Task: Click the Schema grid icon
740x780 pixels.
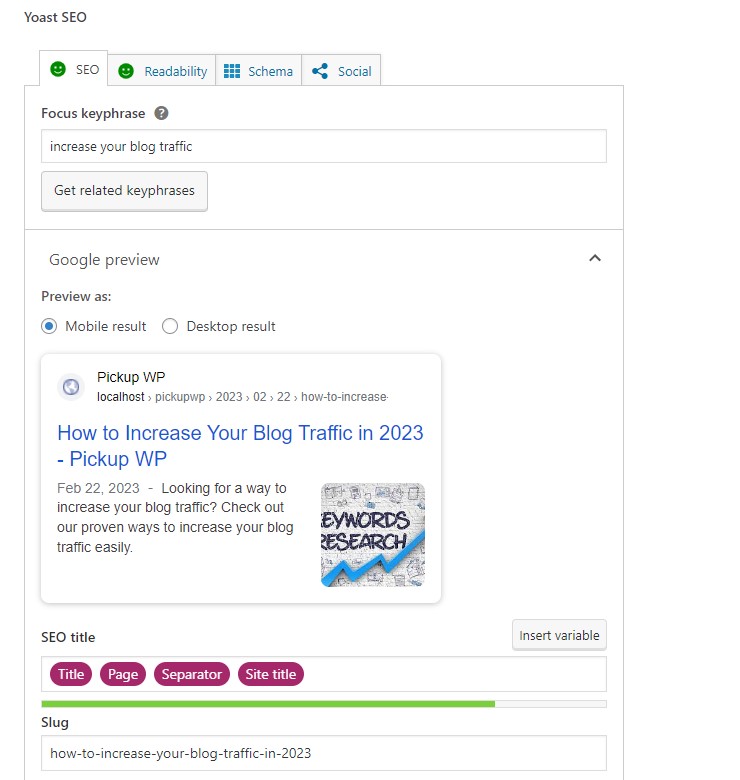Action: pyautogui.click(x=232, y=71)
